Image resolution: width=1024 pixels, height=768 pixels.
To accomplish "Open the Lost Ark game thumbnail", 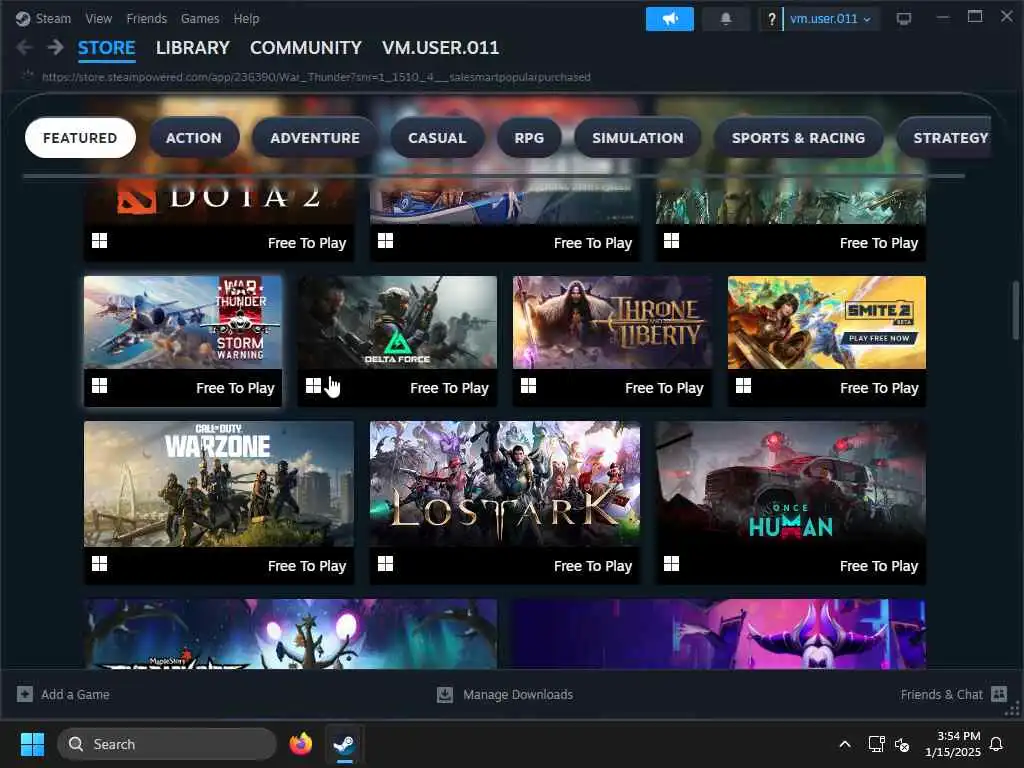I will tap(505, 484).
